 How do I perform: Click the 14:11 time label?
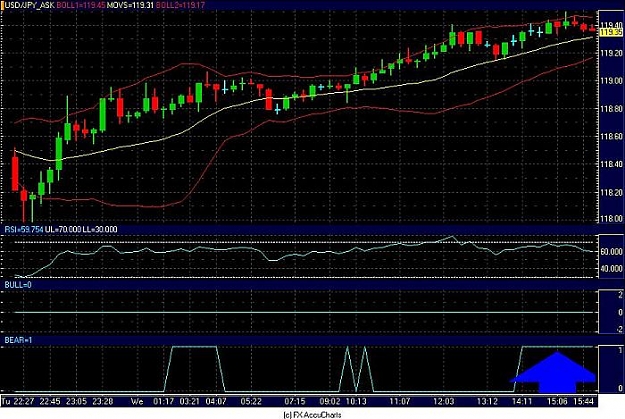click(522, 401)
